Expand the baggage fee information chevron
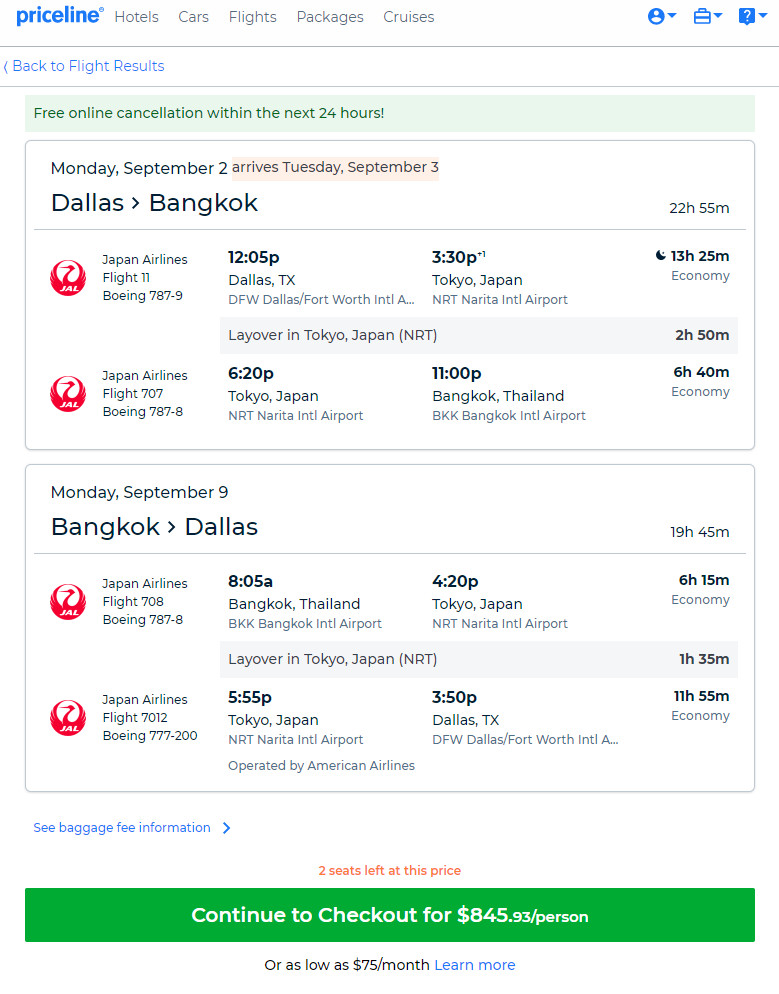Image resolution: width=779 pixels, height=994 pixels. (226, 828)
